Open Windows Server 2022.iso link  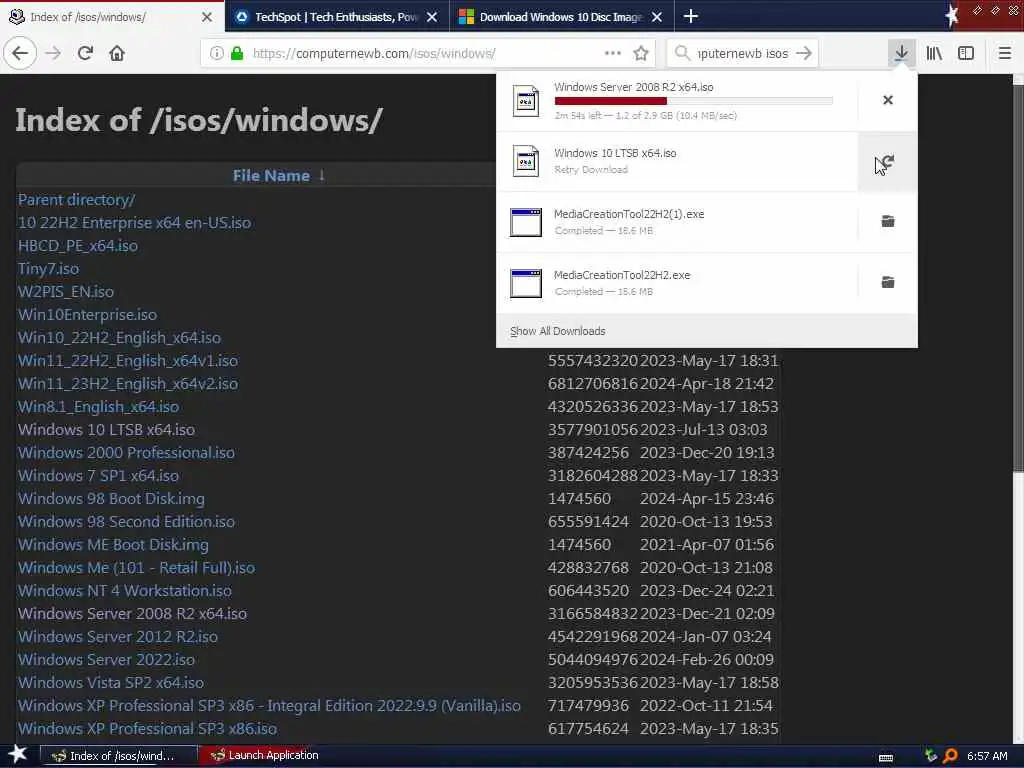106,659
